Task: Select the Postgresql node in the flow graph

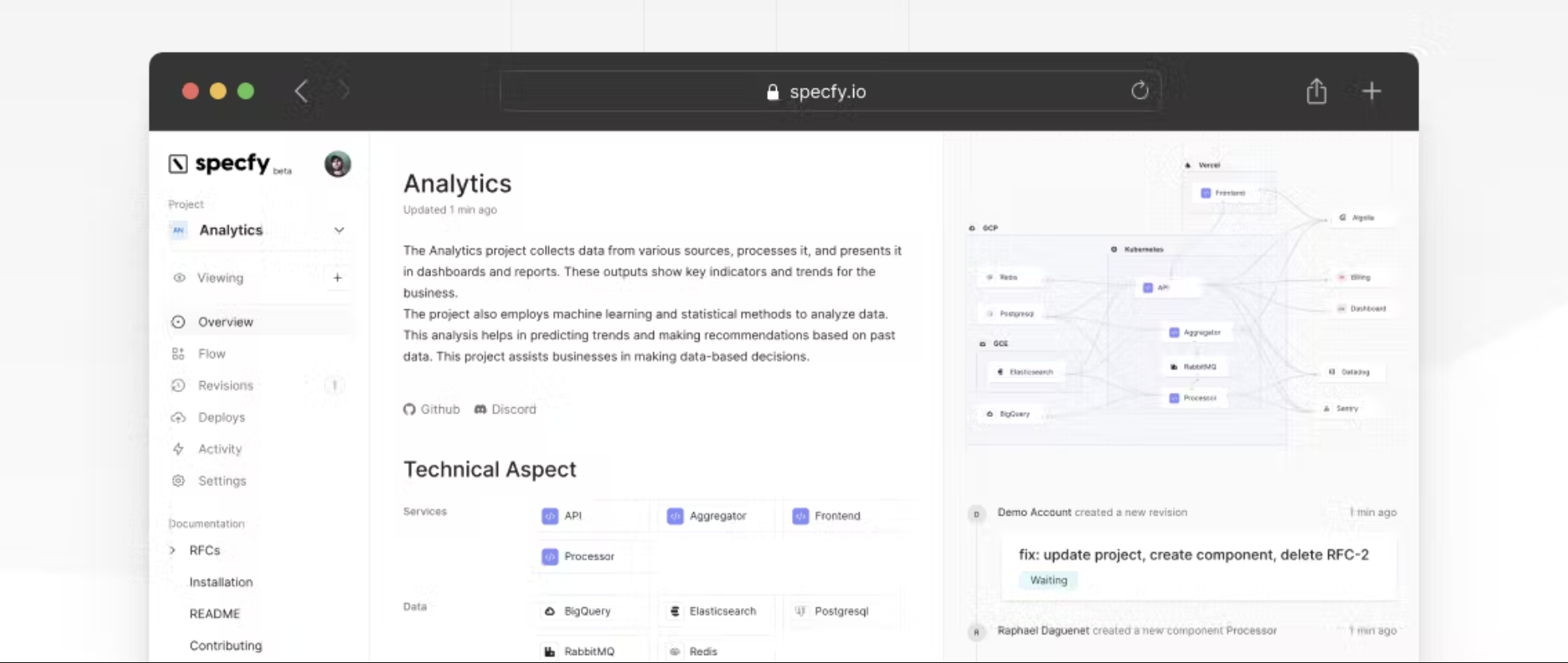Action: coord(1012,314)
